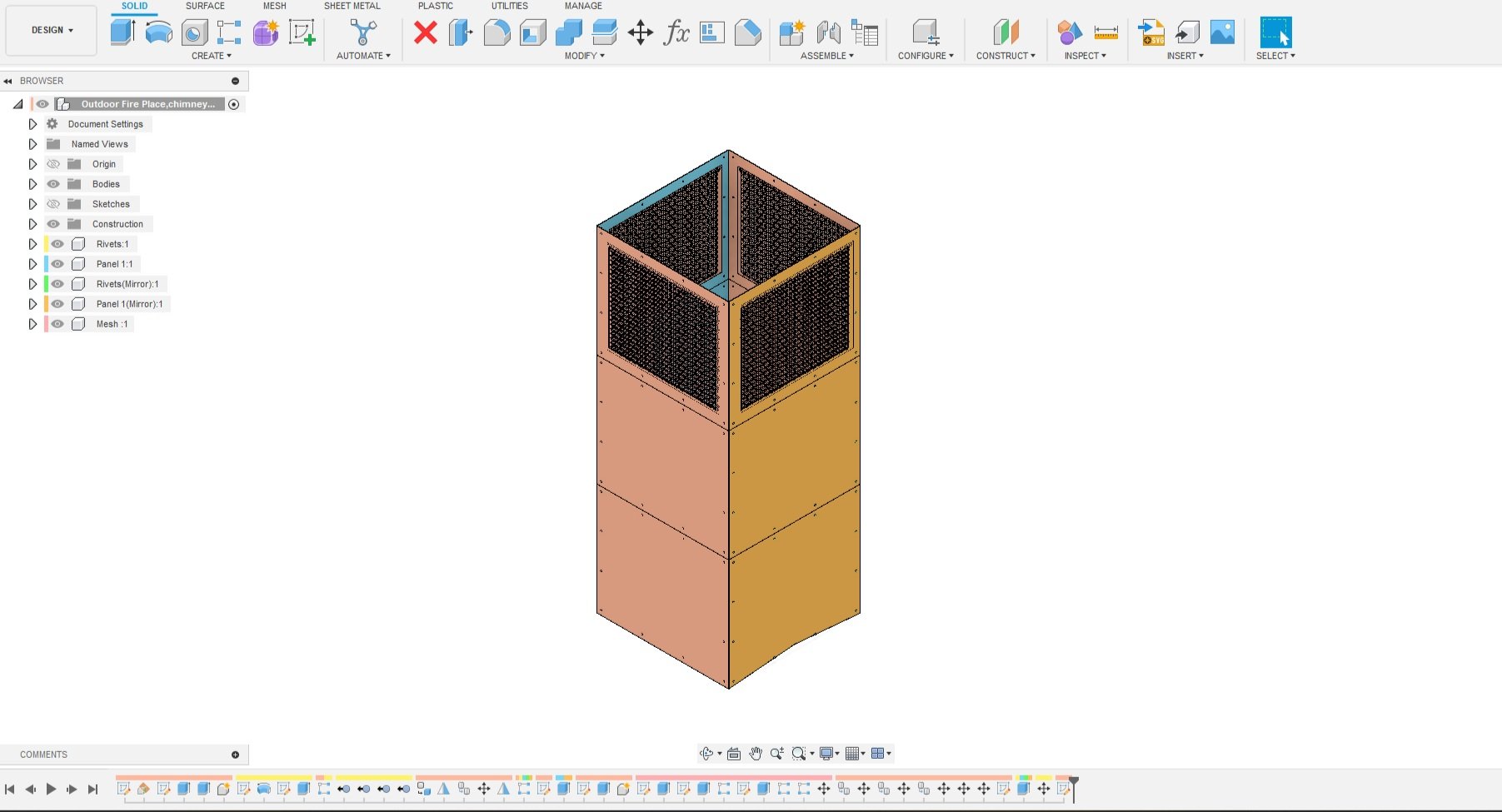Viewport: 1502px width, 812px height.
Task: Collapse the Outdoor Fire Place root node
Action: point(17,104)
